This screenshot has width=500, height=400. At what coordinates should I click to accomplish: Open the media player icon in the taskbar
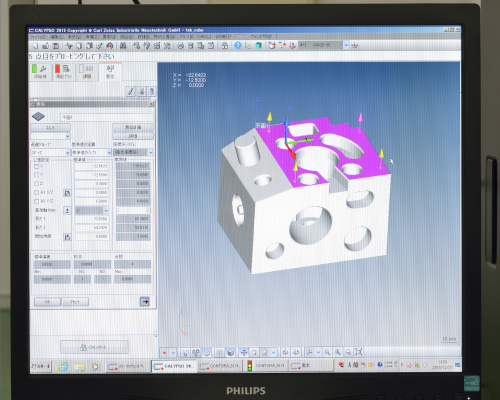(95, 367)
